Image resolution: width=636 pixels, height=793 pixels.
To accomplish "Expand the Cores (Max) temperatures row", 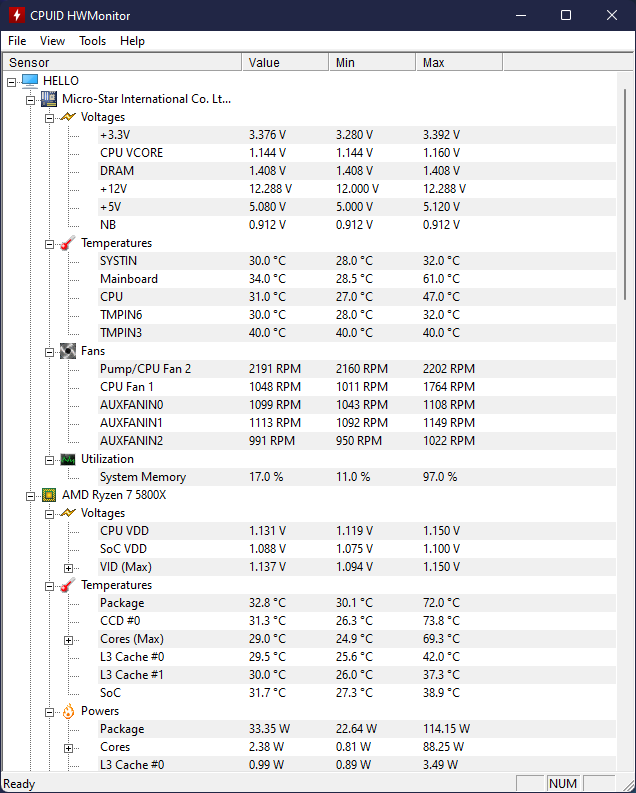I will click(x=68, y=640).
